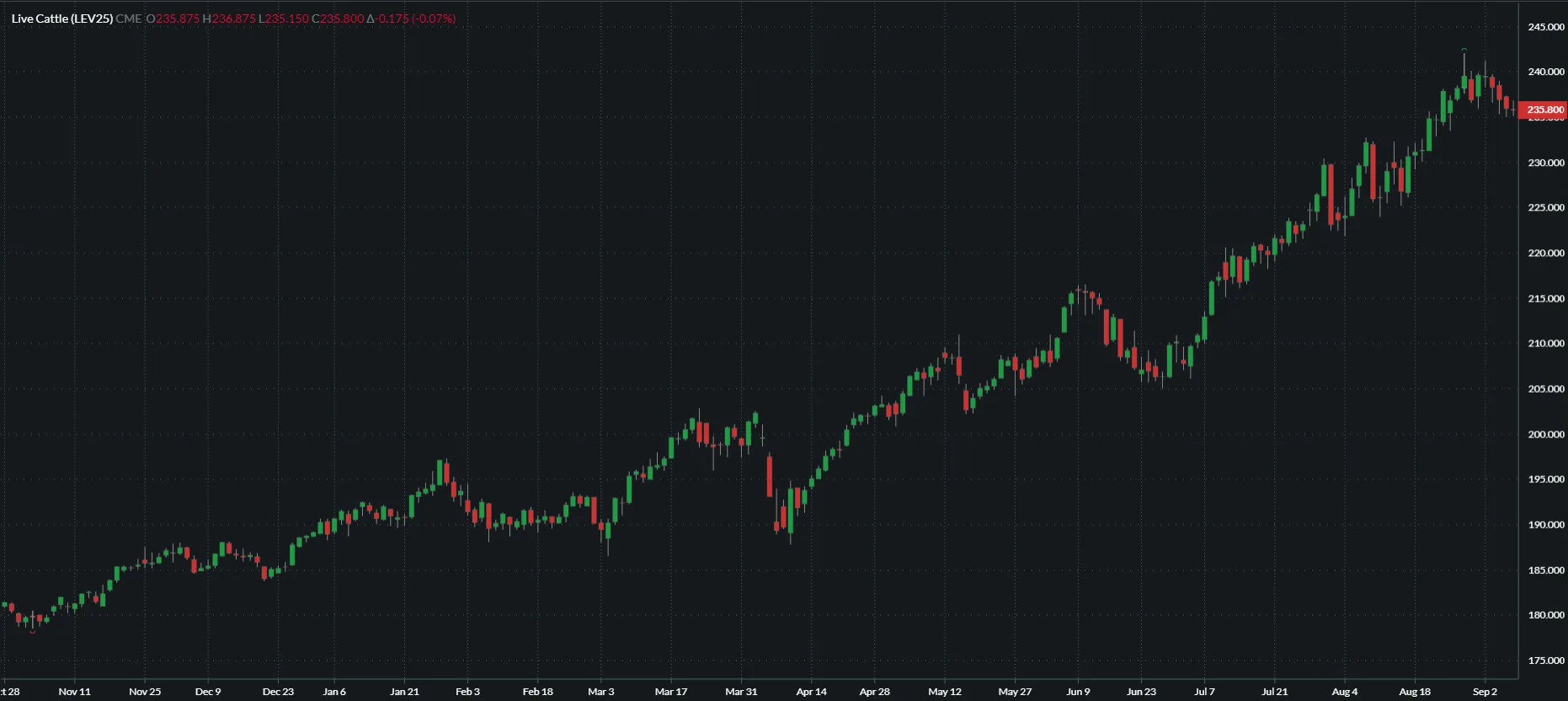The height and width of the screenshot is (701, 1568).
Task: Click the 175.000 price axis label
Action: 1546,661
